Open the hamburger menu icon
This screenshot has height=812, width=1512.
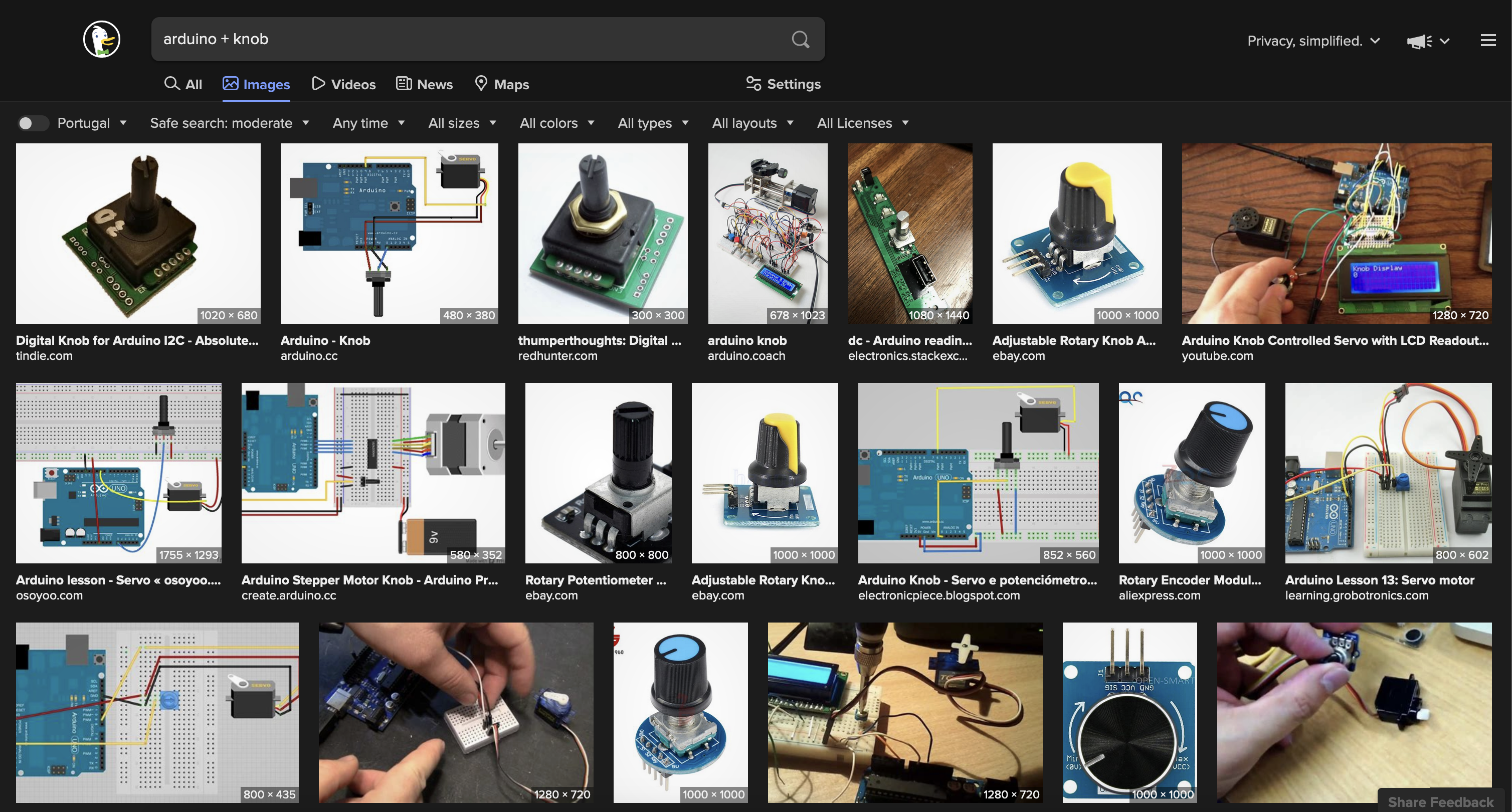tap(1488, 40)
